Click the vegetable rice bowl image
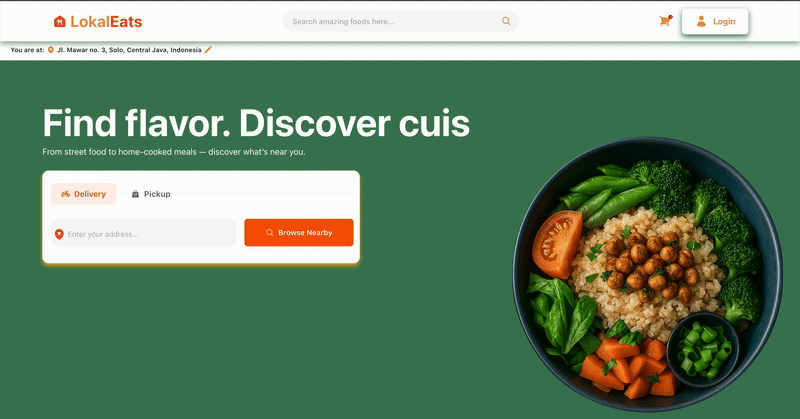 pos(647,274)
